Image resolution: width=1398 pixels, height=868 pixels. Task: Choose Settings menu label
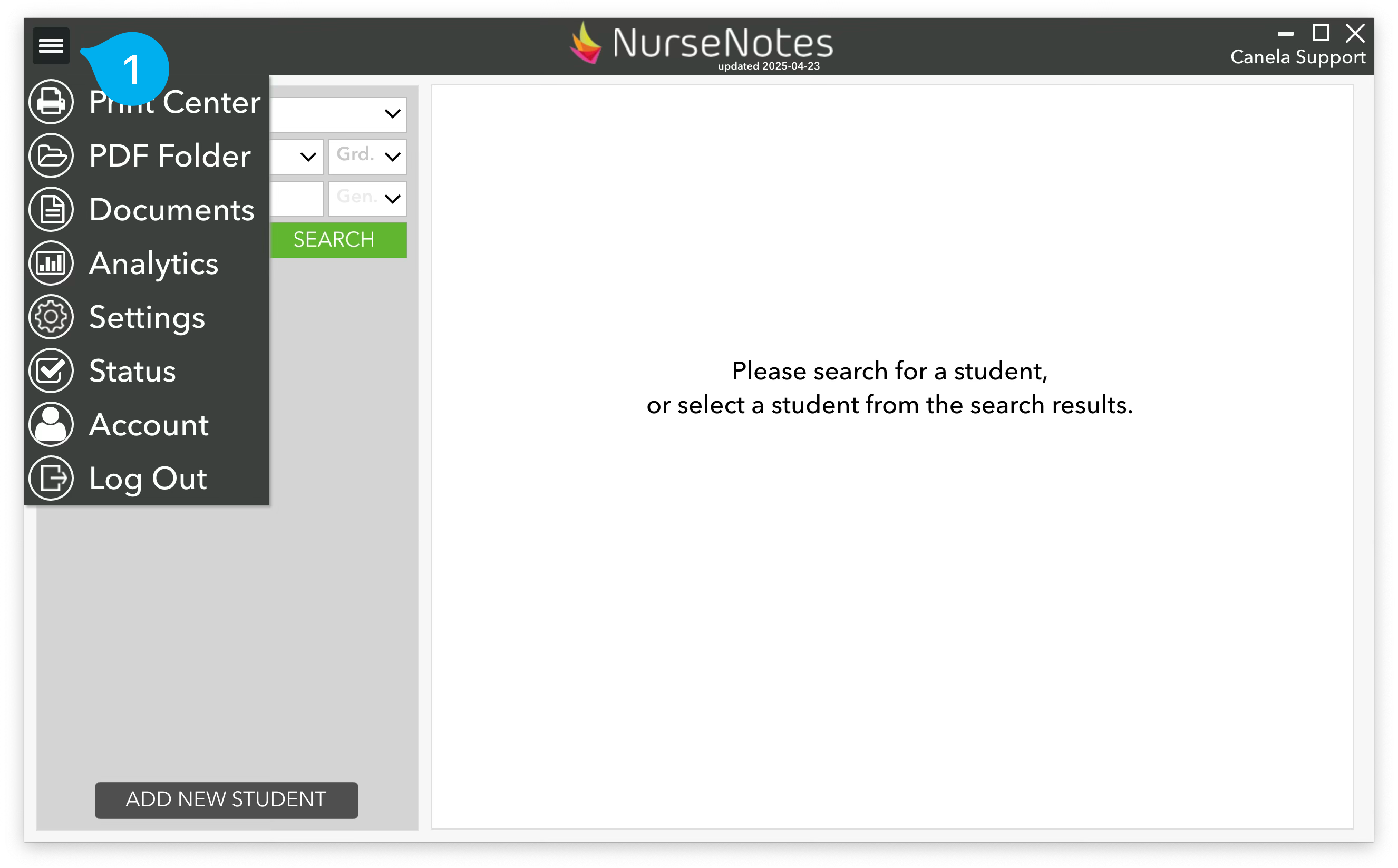coord(147,317)
